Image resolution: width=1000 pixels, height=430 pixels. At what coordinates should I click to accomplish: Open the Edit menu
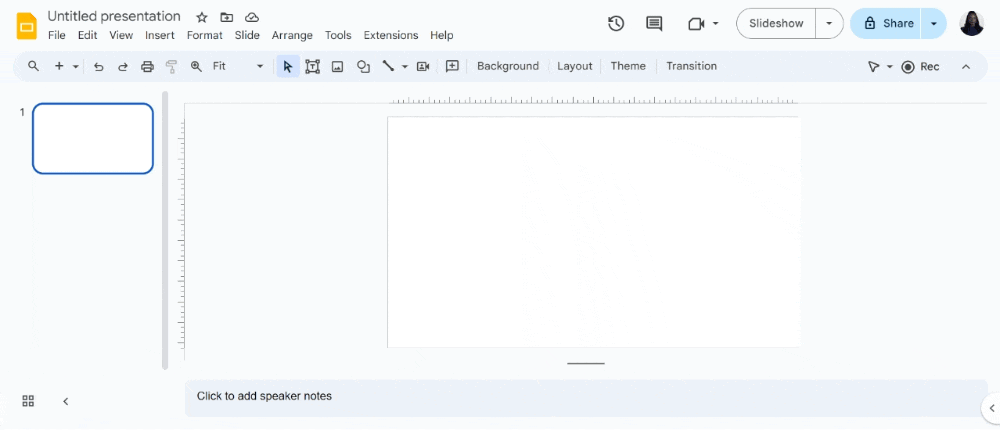click(87, 35)
